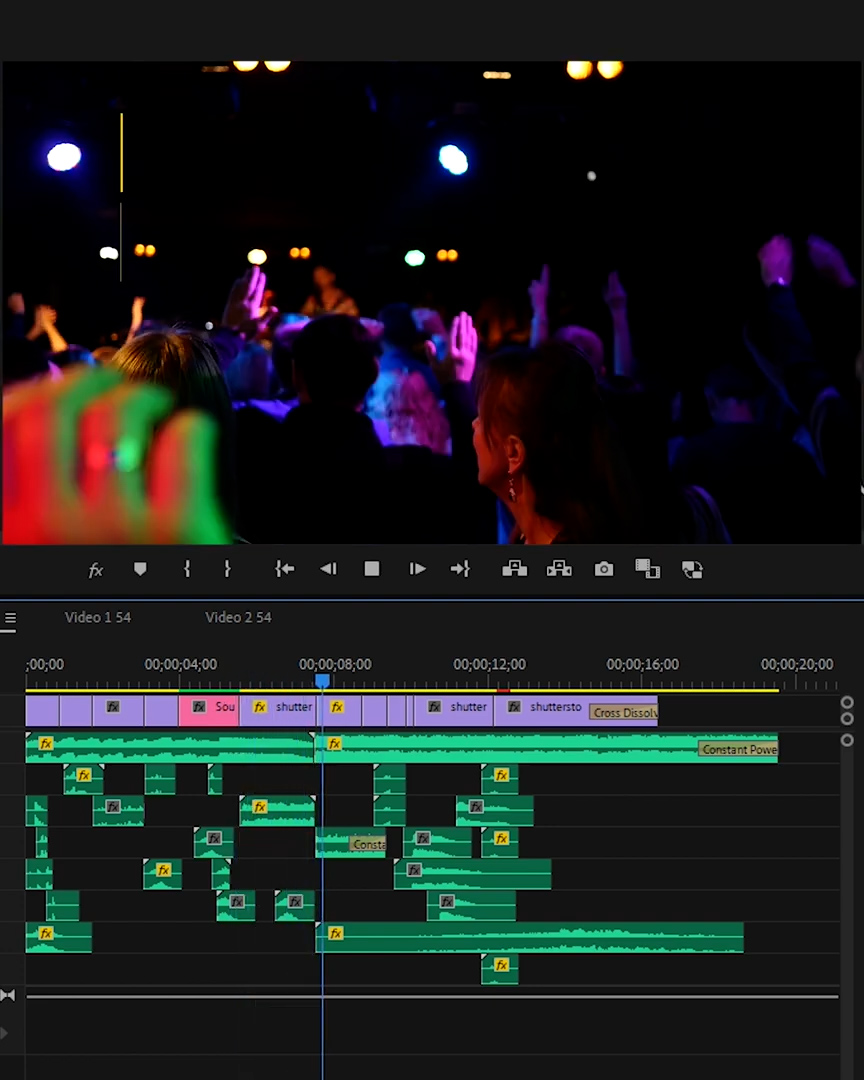Viewport: 864px width, 1080px height.
Task: Go to Out point
Action: [460, 569]
